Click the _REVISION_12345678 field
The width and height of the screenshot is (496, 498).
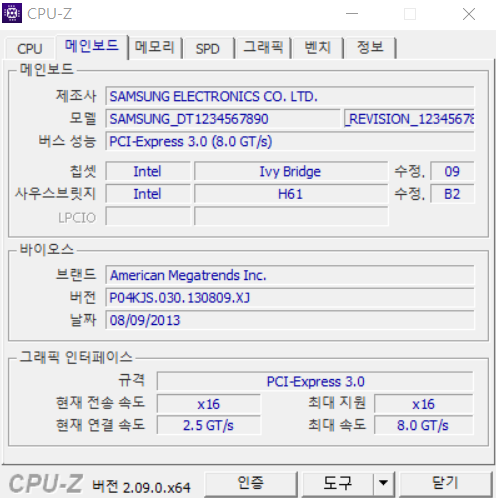coord(410,119)
